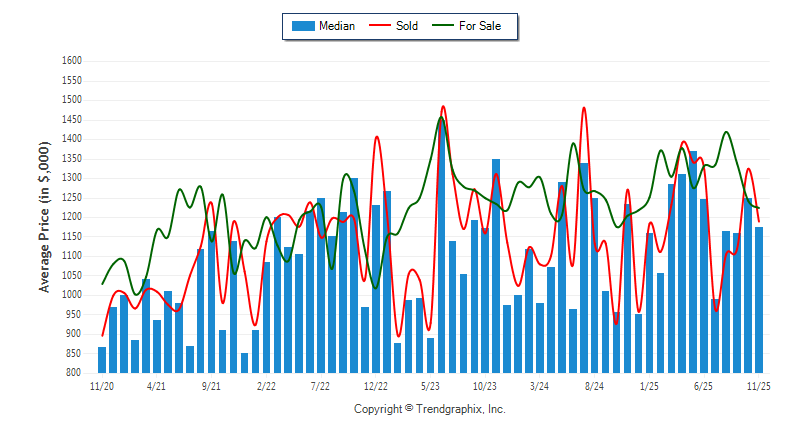The image size is (800, 434).
Task: Click the 1600 y-axis value label
Action: 70,61
